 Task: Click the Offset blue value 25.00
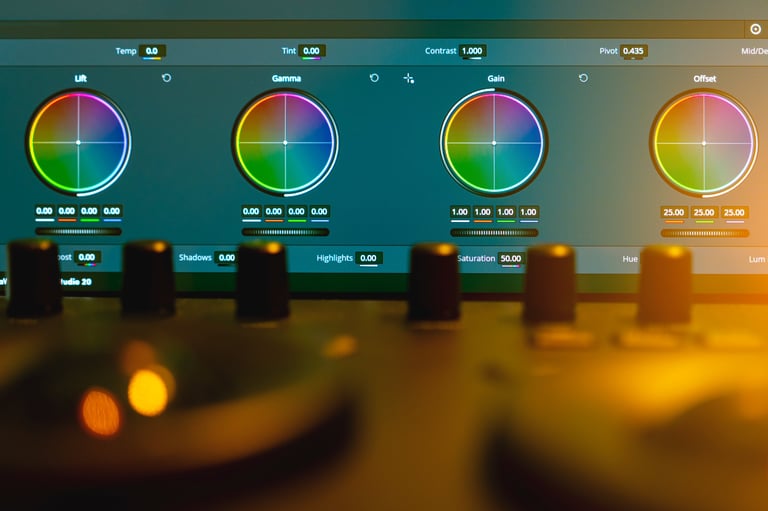coord(734,213)
